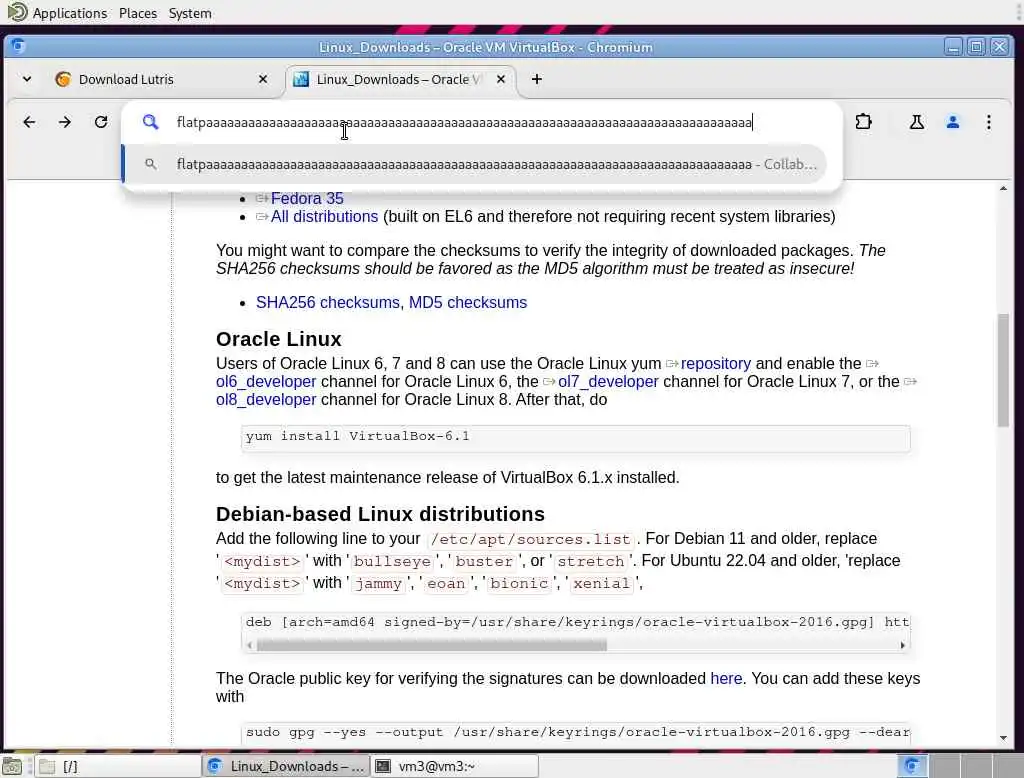Click Chromium icon in system tray
The width and height of the screenshot is (1024, 778).
click(912, 766)
